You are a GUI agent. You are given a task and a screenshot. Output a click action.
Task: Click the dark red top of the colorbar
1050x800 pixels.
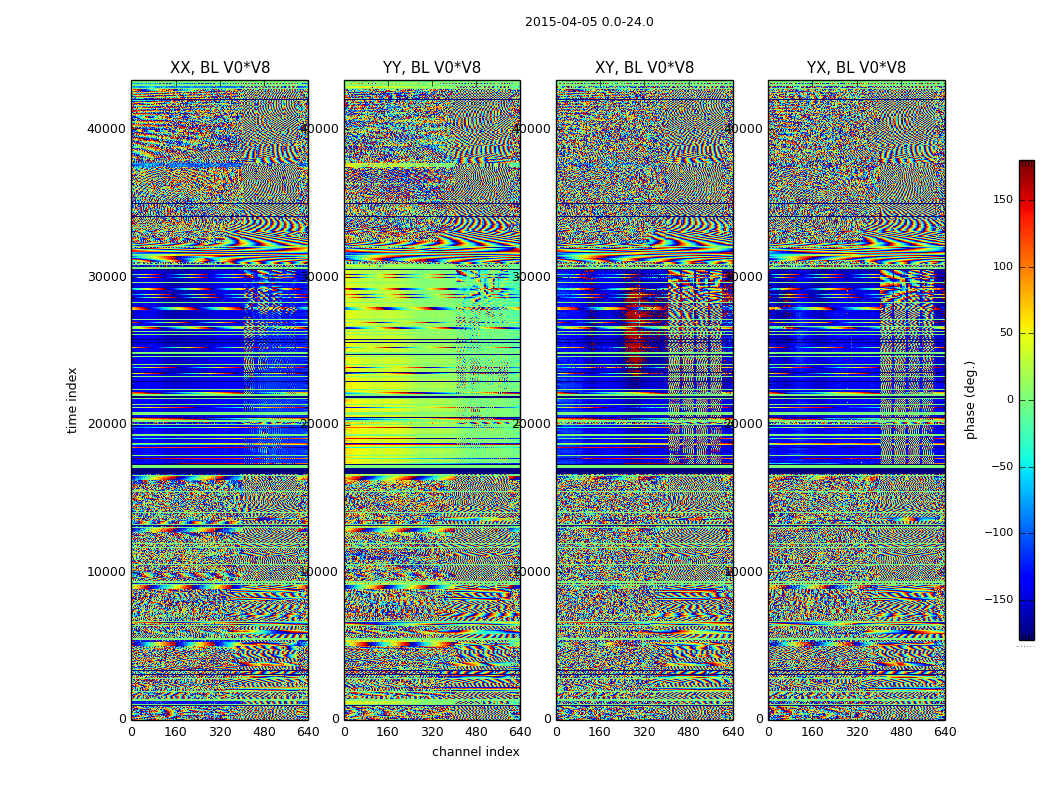click(x=1026, y=166)
